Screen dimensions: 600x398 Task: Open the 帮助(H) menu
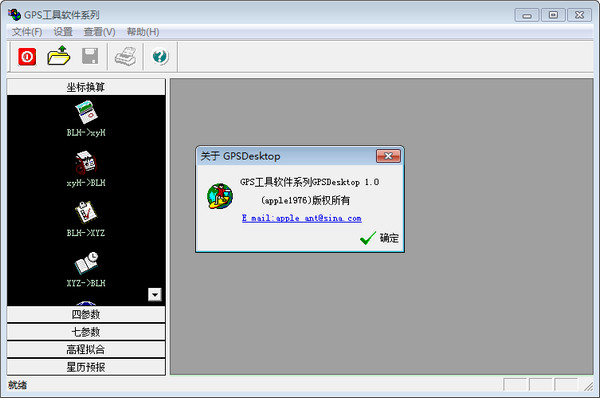tap(143, 32)
